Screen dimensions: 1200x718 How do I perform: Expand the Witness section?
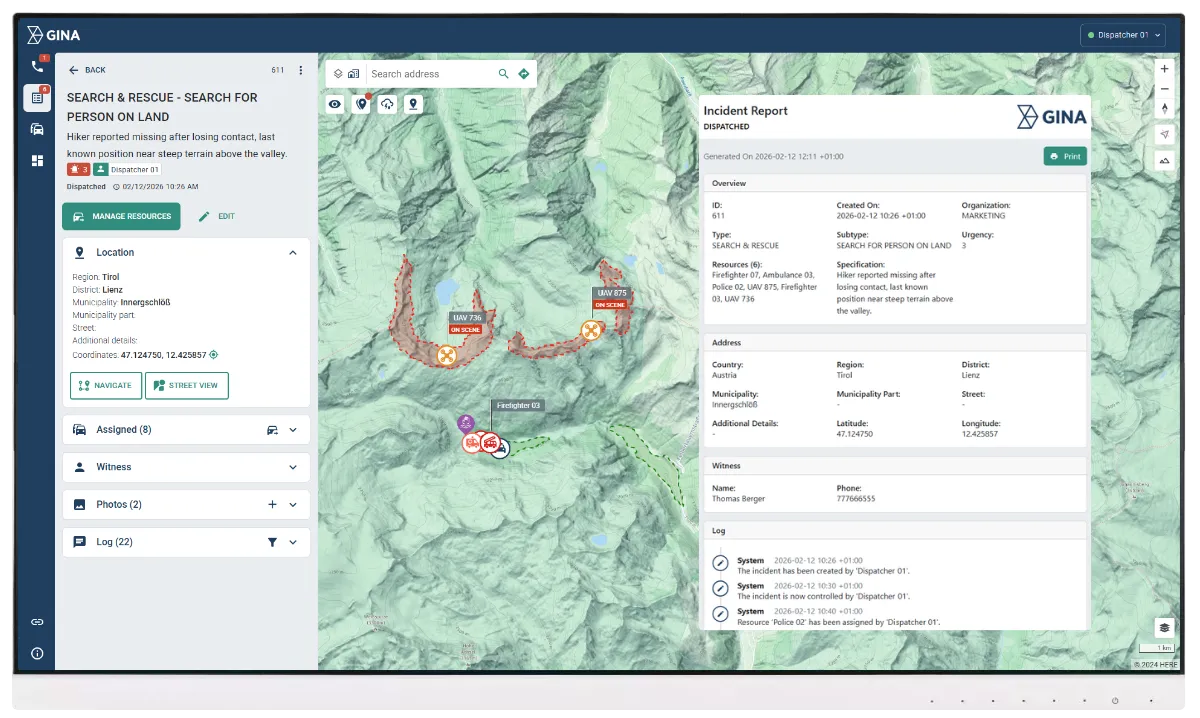[x=293, y=467]
